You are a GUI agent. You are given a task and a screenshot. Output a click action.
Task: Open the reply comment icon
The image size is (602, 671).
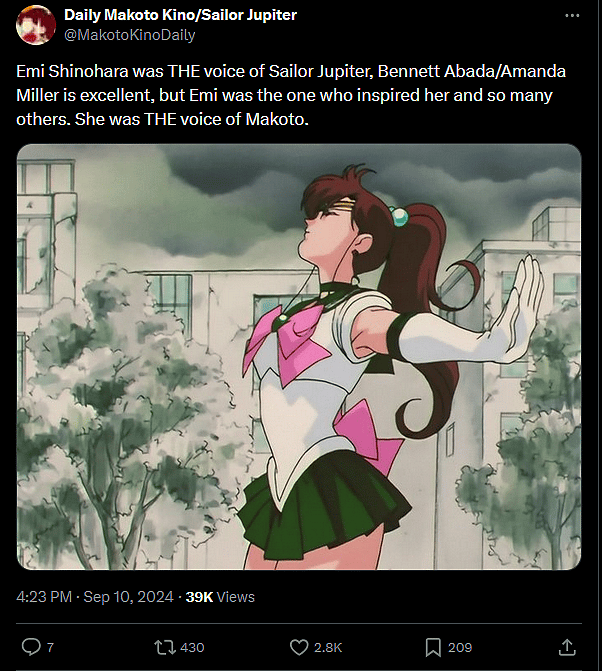click(x=31, y=647)
